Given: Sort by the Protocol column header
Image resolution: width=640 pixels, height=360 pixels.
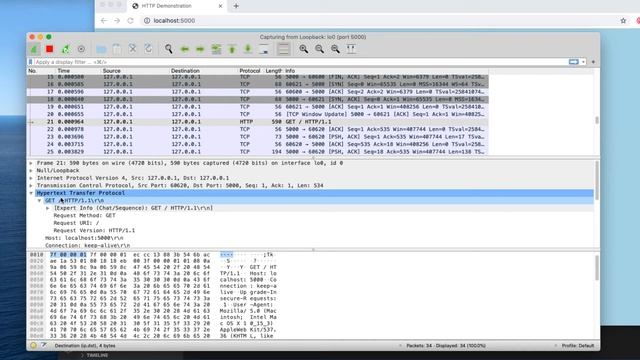Looking at the screenshot, I should [250, 71].
